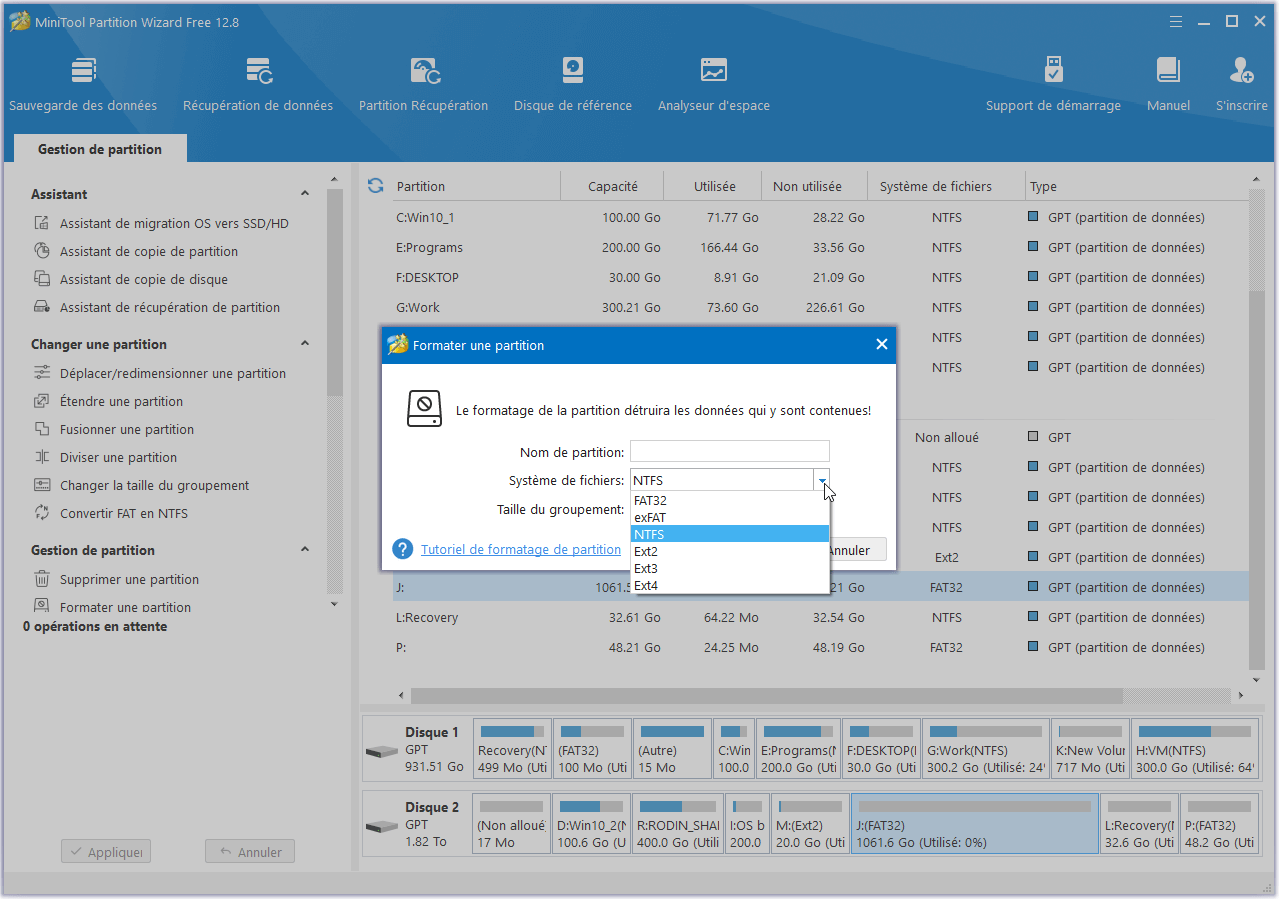This screenshot has width=1279, height=900.
Task: Switch to the Gestion de partition tab
Action: pos(99,148)
